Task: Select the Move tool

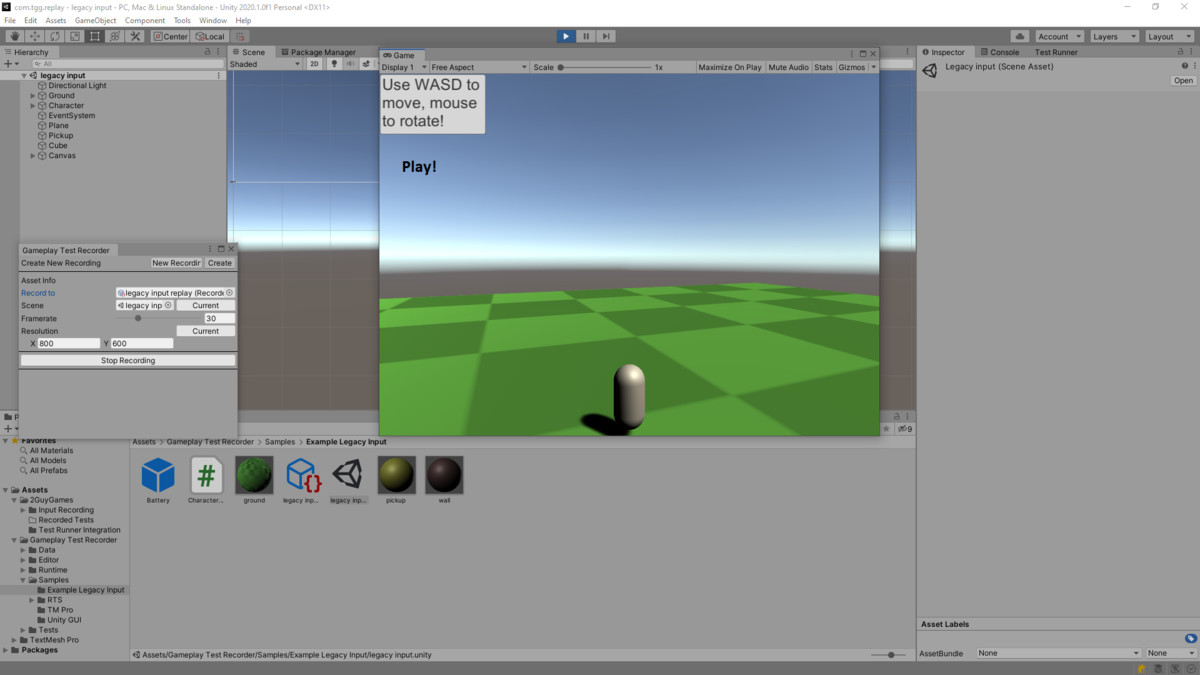Action: 33,36
